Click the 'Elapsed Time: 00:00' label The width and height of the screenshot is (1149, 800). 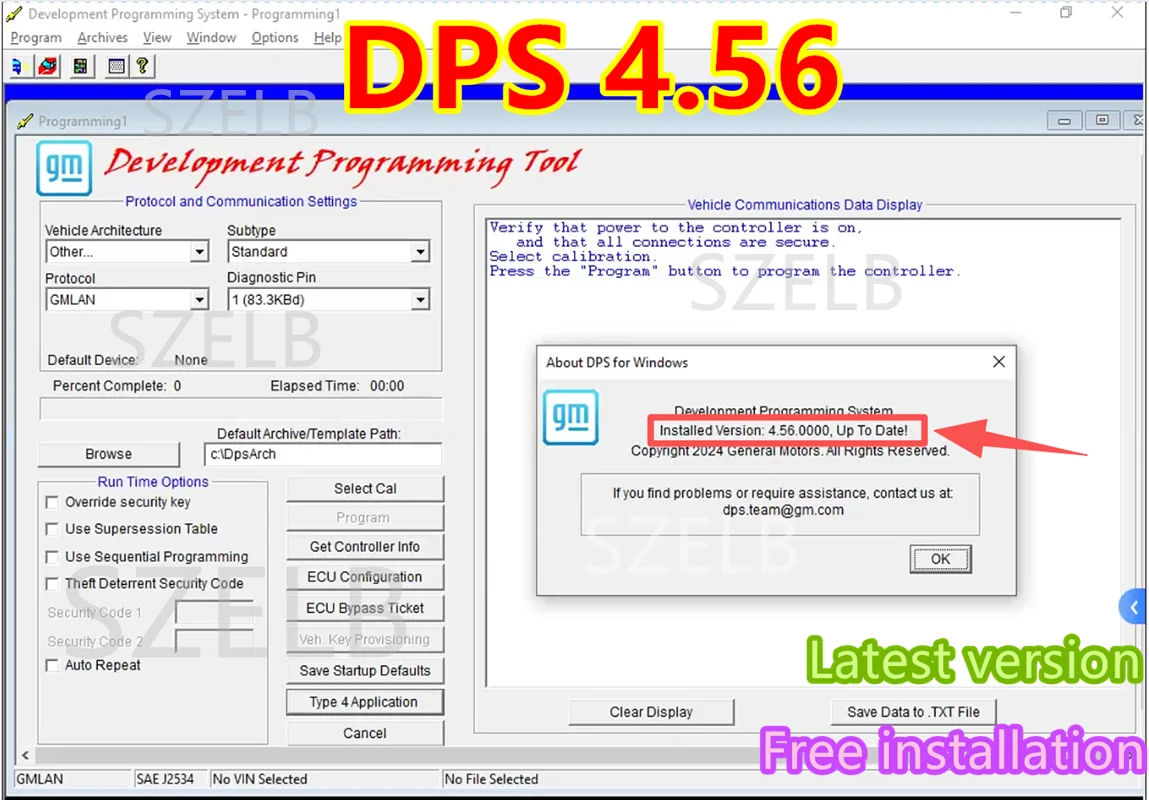[337, 386]
